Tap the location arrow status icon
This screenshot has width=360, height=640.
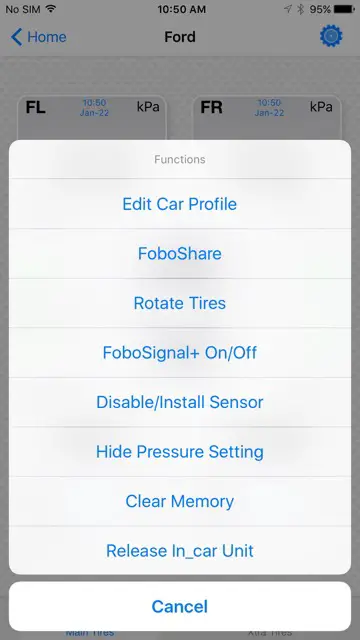point(288,9)
